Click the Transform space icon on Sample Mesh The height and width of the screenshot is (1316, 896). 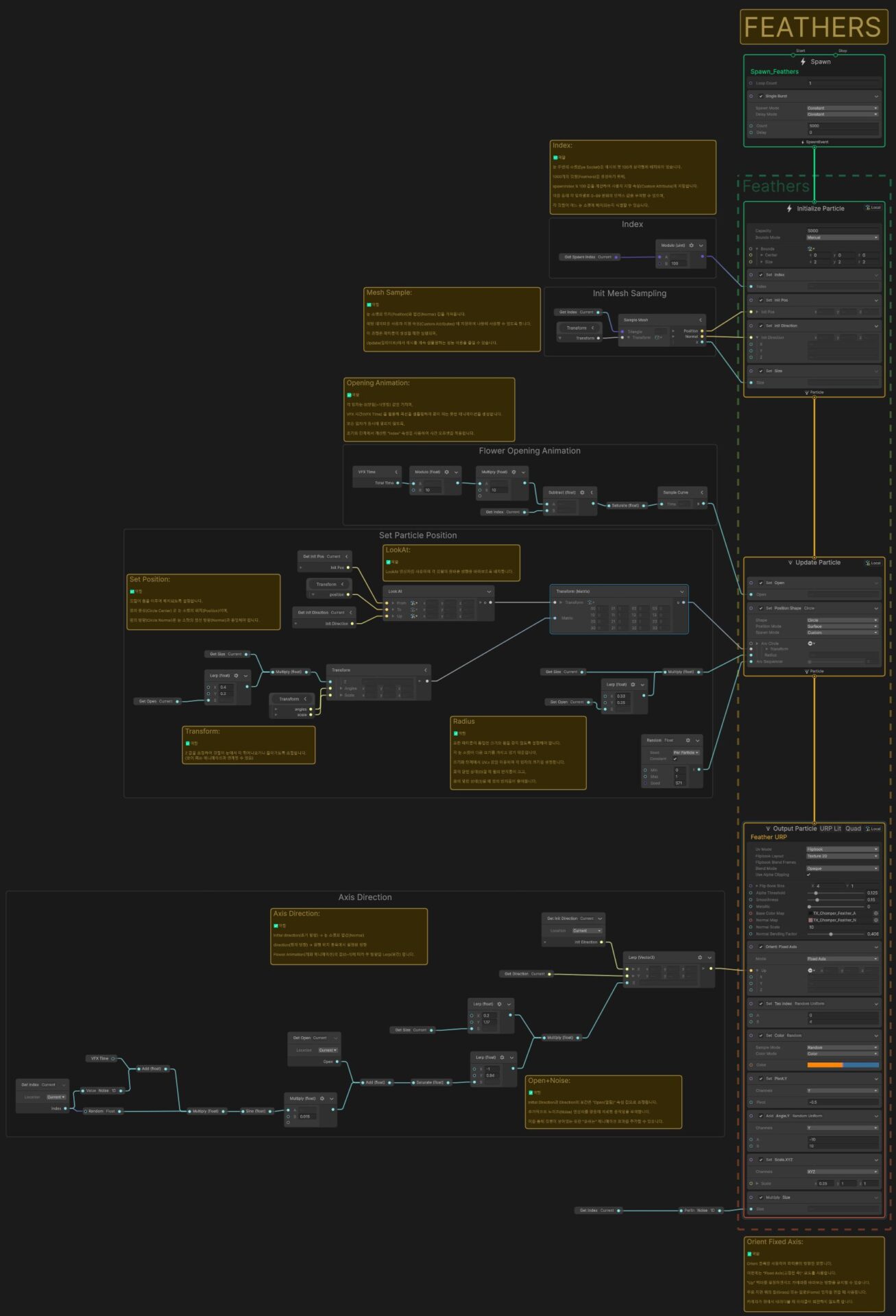tap(658, 337)
